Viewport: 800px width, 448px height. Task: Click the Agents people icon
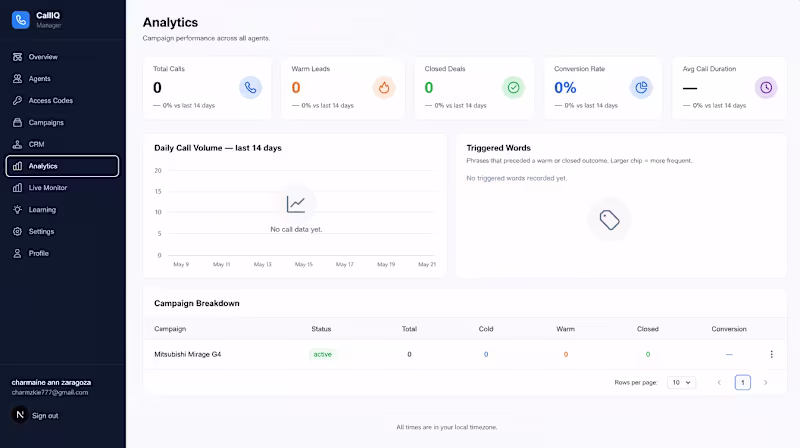click(17, 79)
